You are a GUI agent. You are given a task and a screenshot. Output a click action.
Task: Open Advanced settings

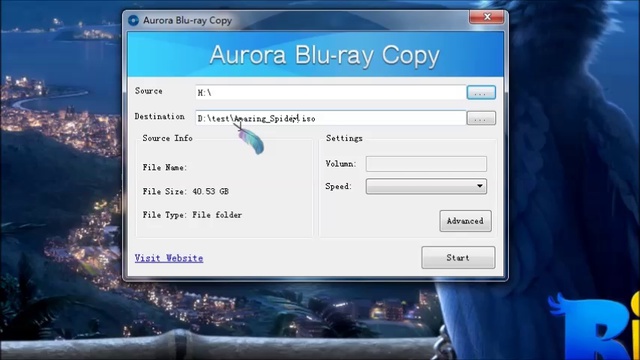click(x=465, y=221)
